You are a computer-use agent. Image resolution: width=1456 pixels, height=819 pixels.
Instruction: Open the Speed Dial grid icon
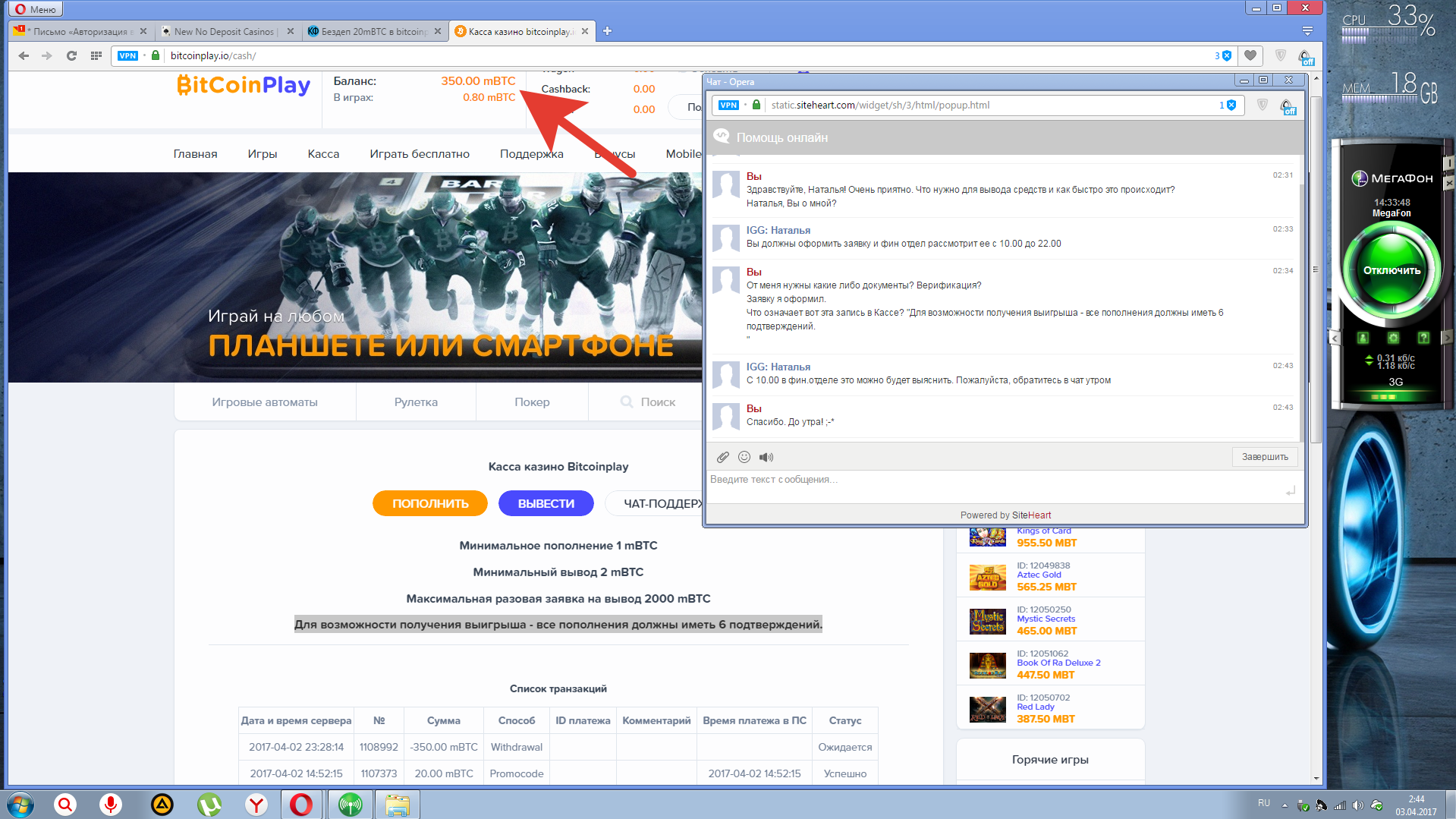96,55
